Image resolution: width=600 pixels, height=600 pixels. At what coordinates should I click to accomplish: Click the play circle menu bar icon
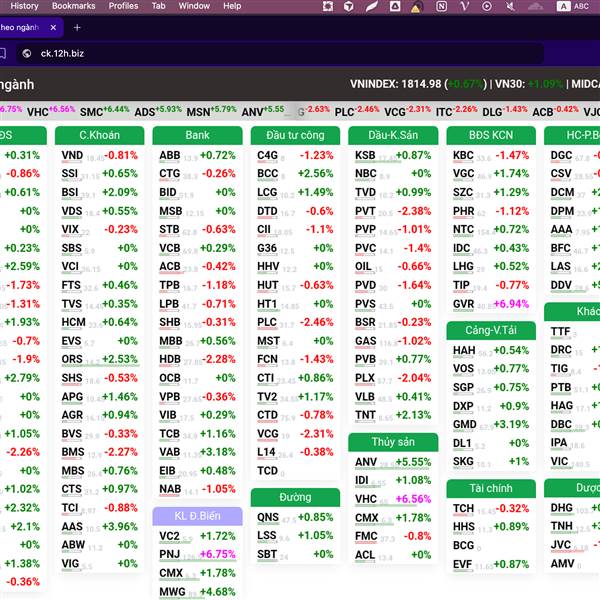pyautogui.click(x=487, y=6)
